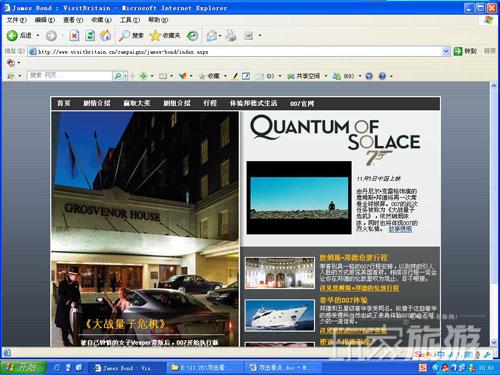Screen dimensions: 500x375
Task: Click the blue help question mark icon
Action: point(382,76)
